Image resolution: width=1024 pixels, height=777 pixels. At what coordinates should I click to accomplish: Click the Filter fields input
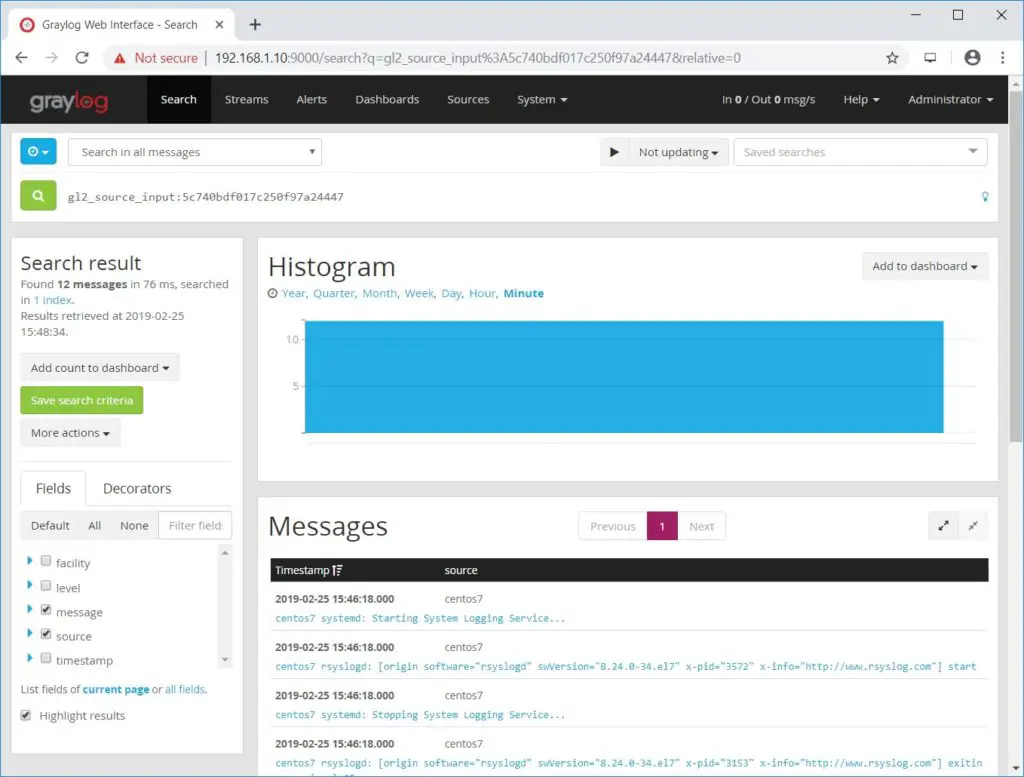pos(195,526)
